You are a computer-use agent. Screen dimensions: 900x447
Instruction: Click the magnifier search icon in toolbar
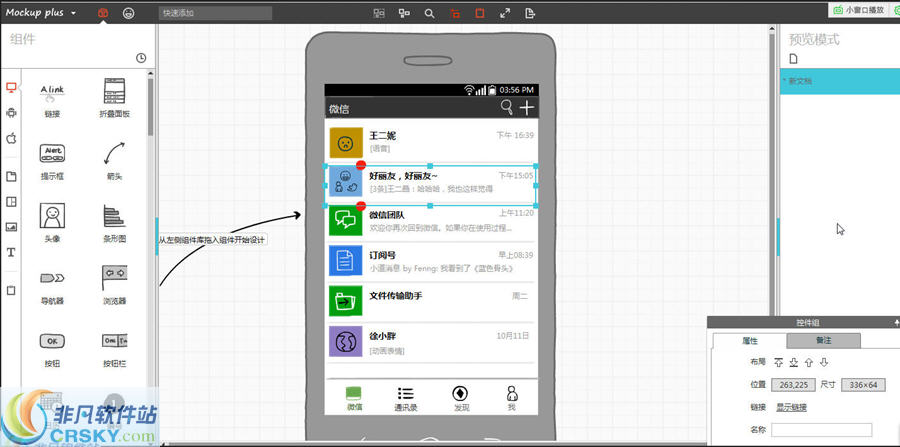[429, 13]
